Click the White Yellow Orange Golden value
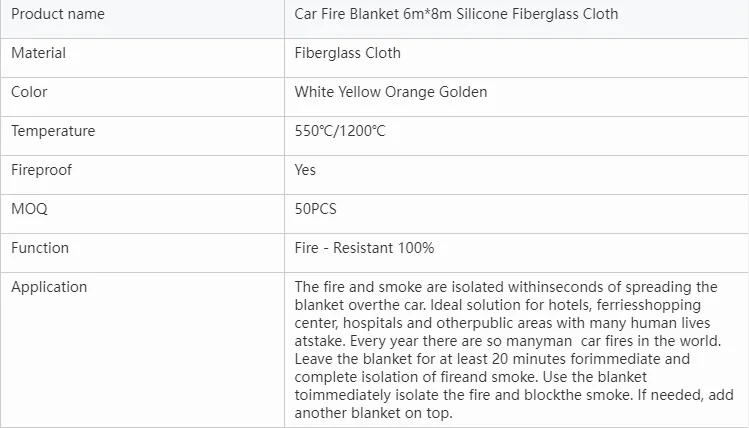Screen dimensions: 749x428 391,92
